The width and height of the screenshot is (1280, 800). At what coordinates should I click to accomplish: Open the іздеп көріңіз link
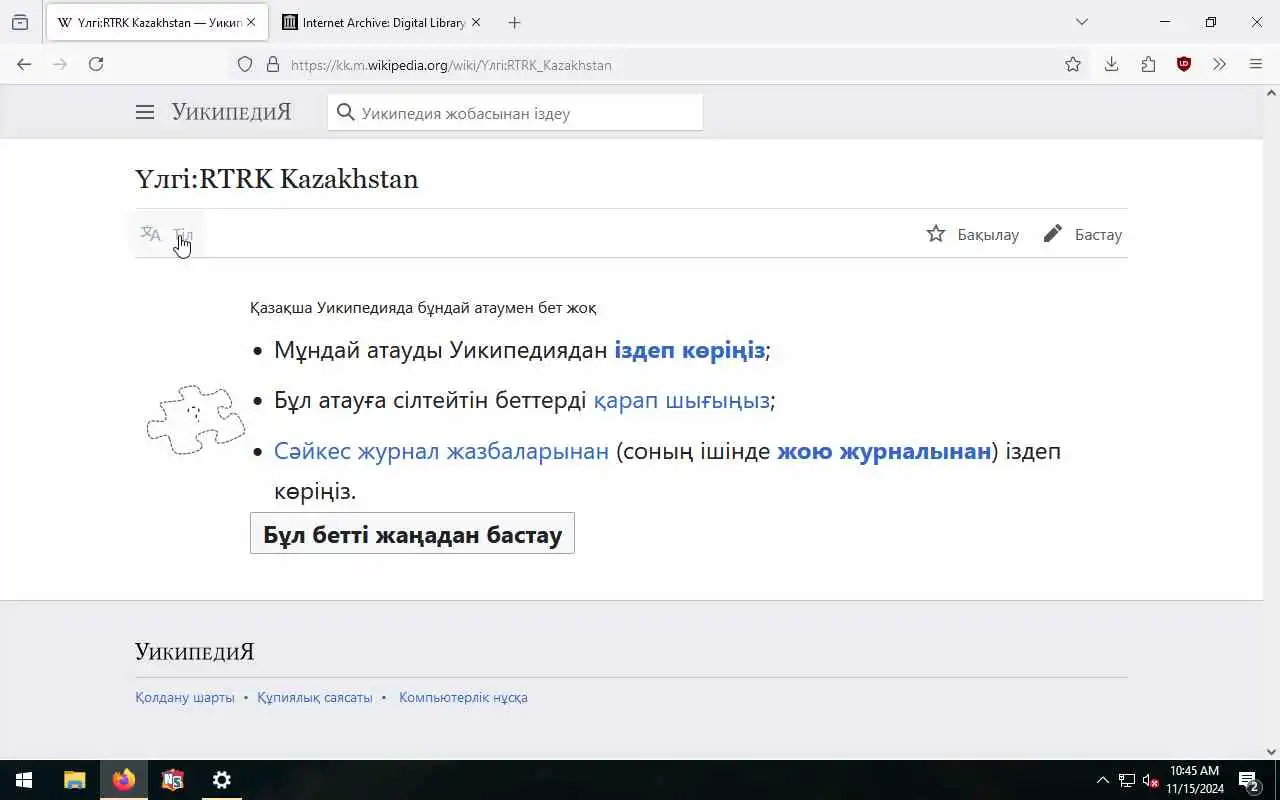tap(689, 350)
